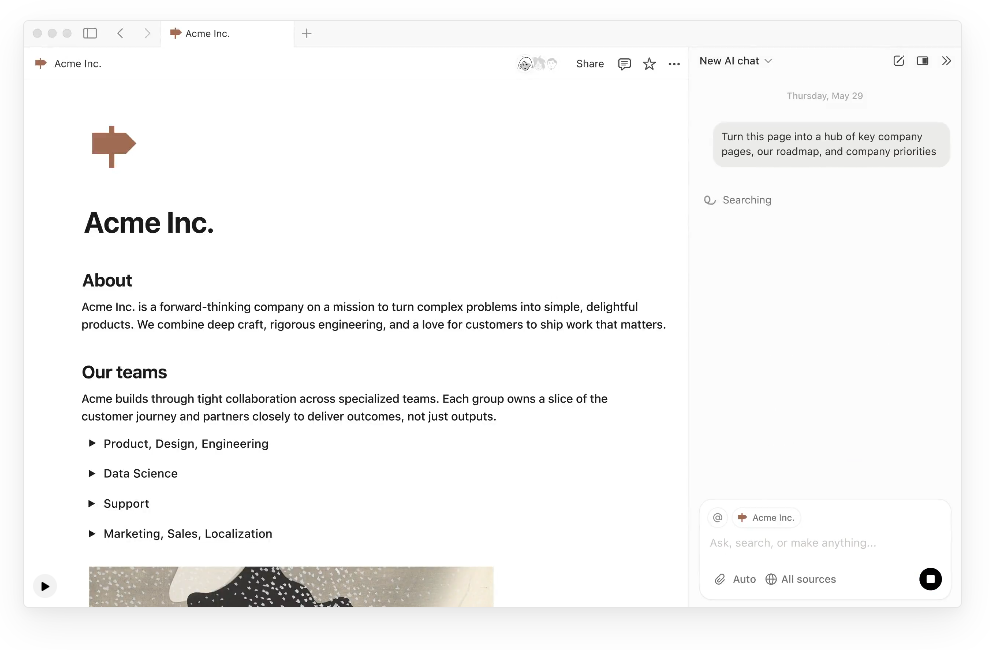
Task: Open the New AI chat dropdown
Action: point(736,61)
